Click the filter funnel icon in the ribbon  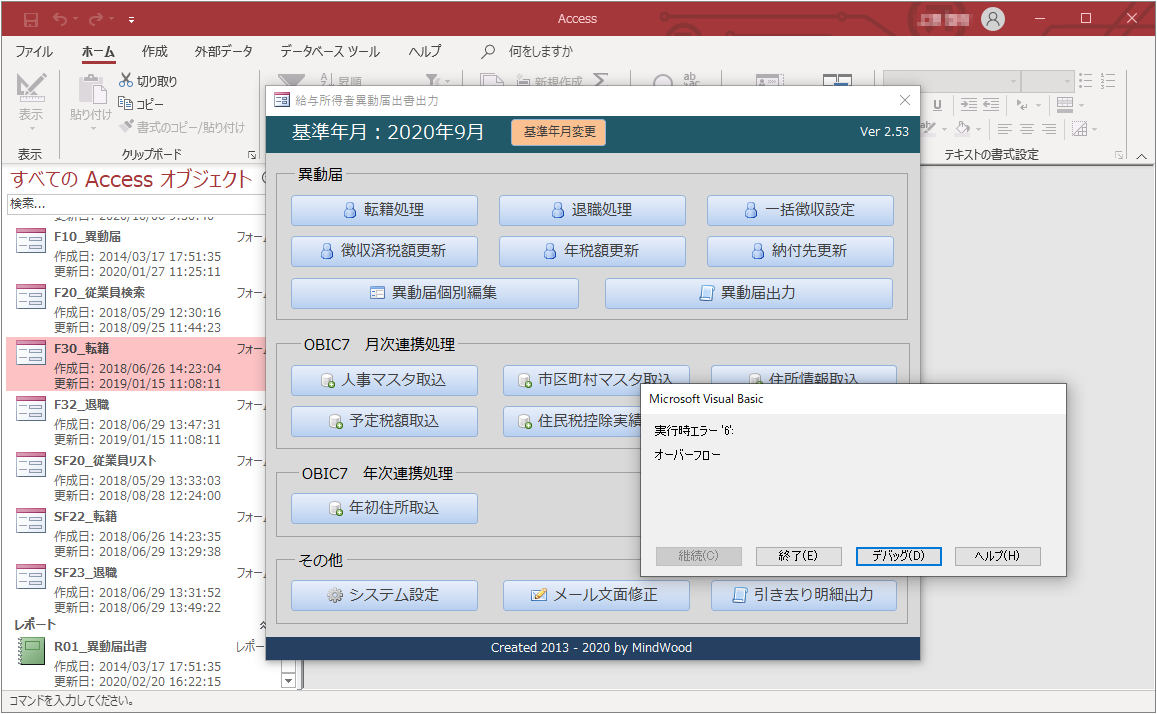point(291,77)
